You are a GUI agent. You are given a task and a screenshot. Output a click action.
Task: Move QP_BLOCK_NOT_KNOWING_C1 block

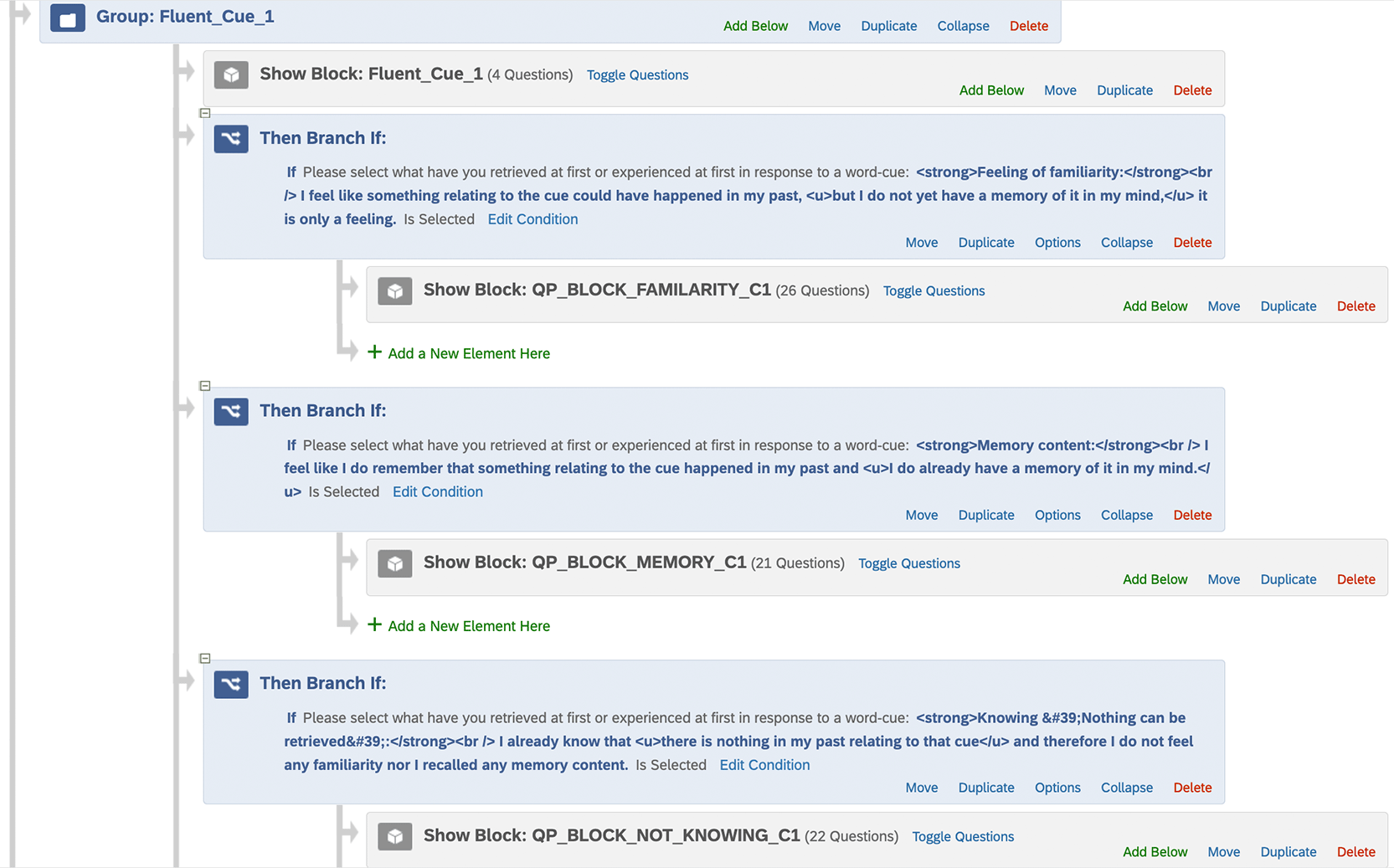tap(1223, 852)
